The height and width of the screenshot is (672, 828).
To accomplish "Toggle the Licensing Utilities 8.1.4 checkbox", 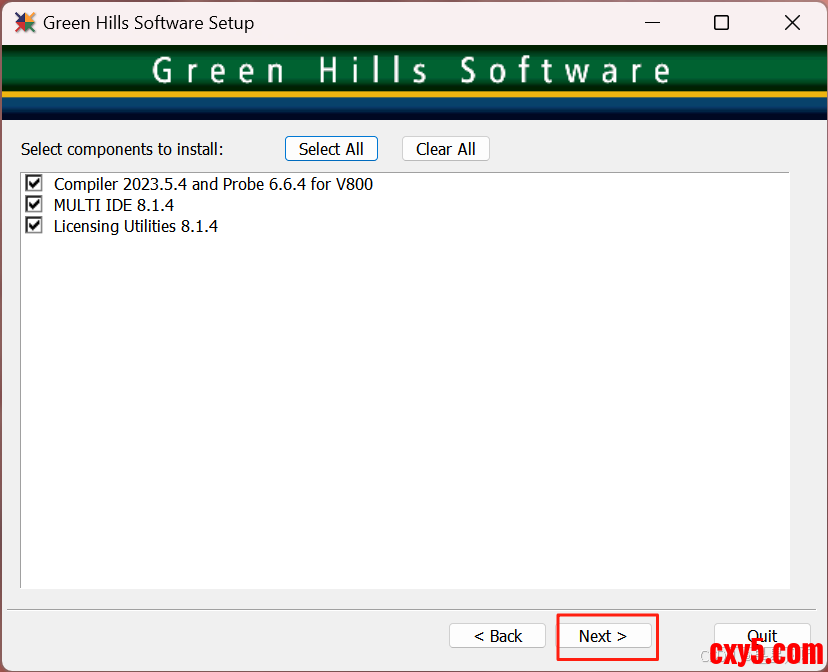I will (x=34, y=225).
